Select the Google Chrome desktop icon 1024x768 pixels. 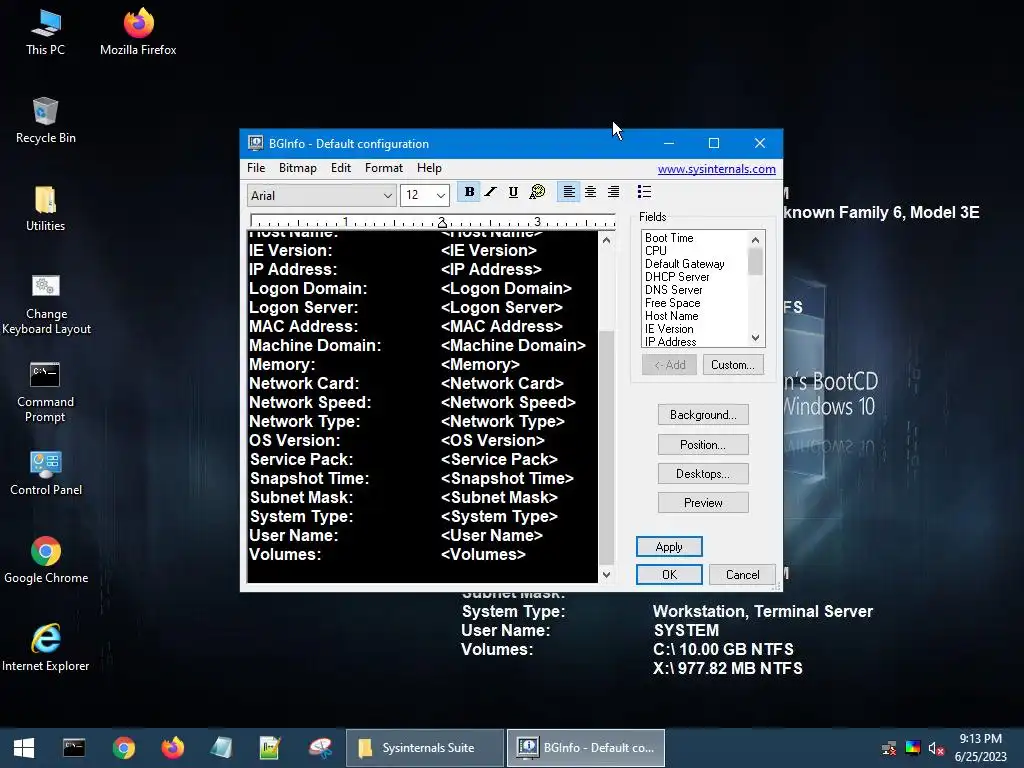tap(46, 560)
